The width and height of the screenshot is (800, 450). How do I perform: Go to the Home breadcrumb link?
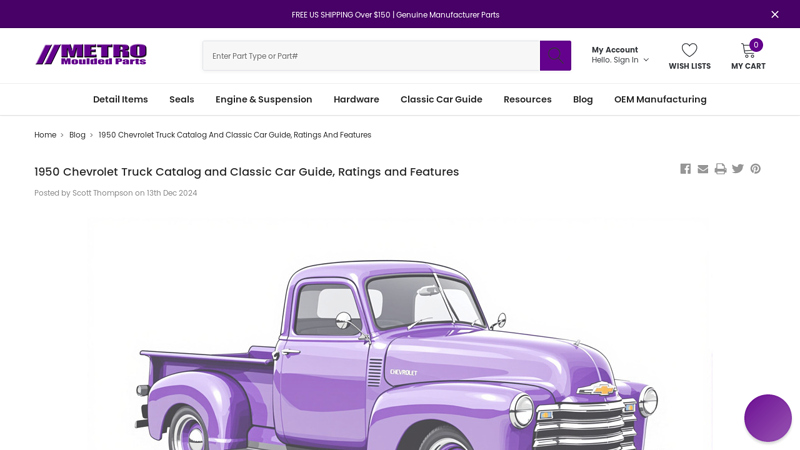[x=45, y=135]
